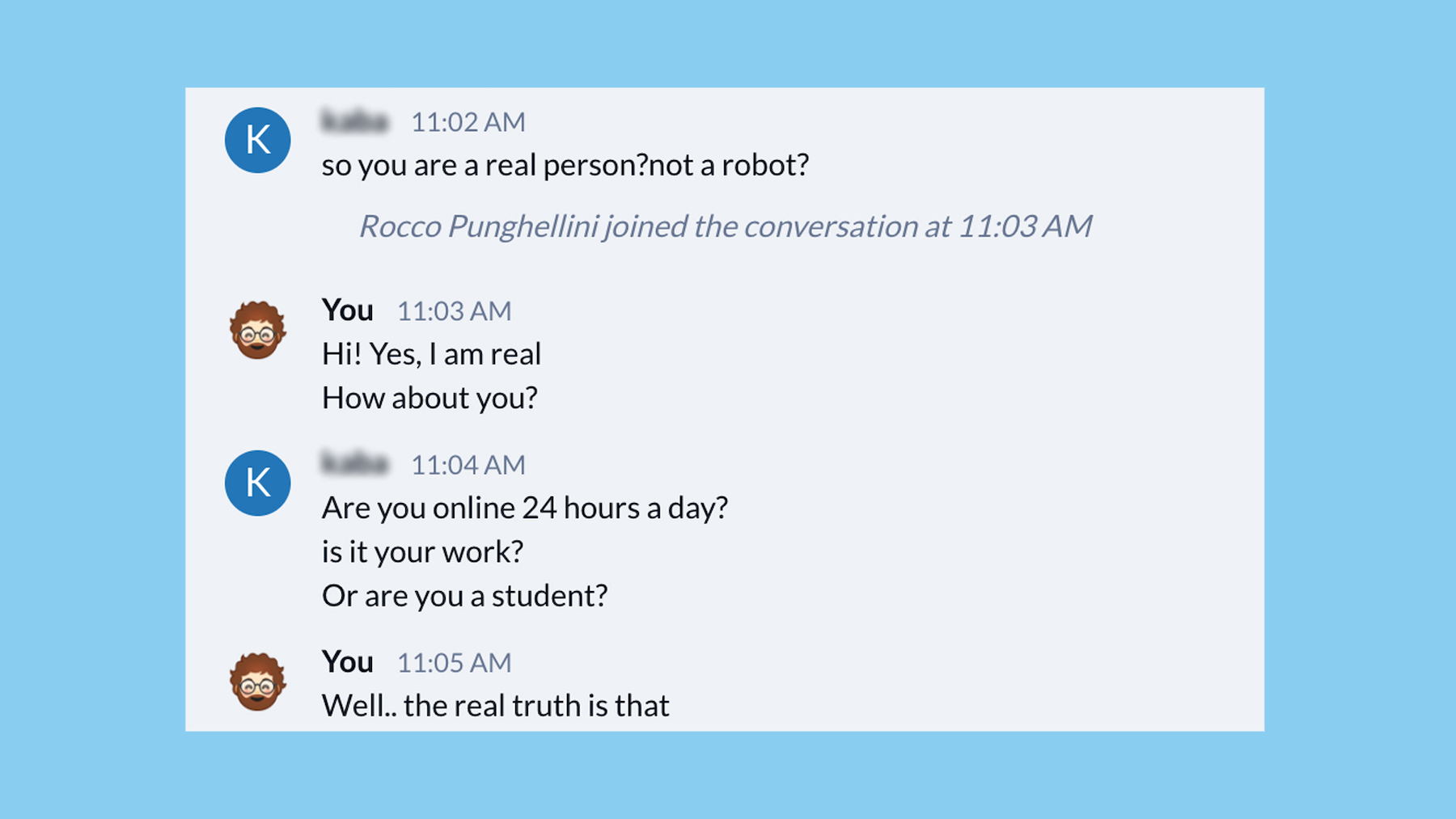Click the bearded avatar at 11:05 AM
1456x819 pixels.
point(257,682)
